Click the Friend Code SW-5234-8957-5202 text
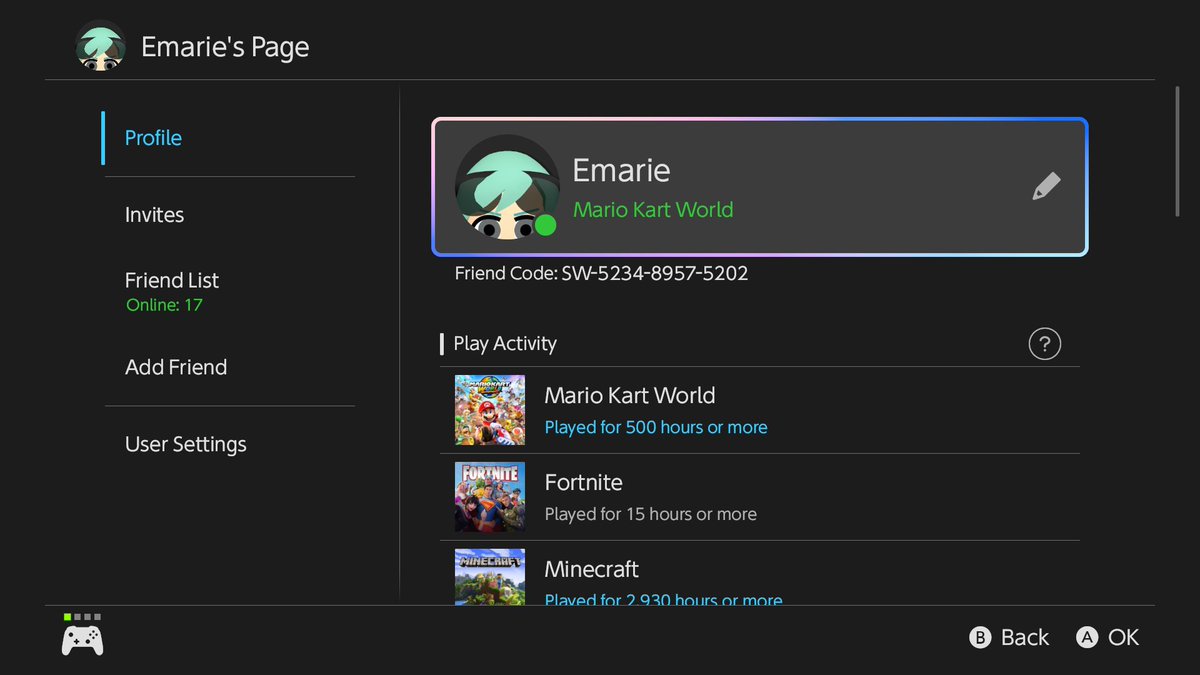Screen dimensions: 1200x675 coord(601,273)
